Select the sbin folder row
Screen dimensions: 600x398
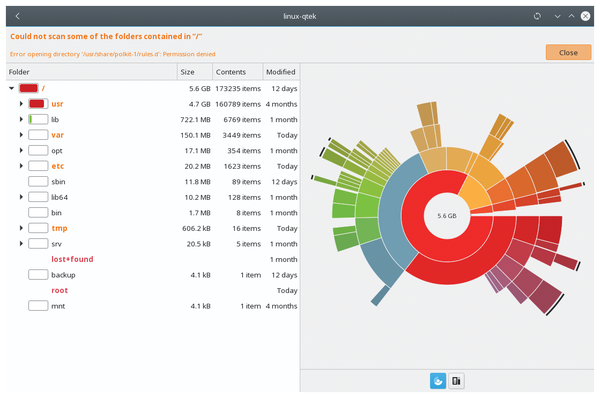152,181
